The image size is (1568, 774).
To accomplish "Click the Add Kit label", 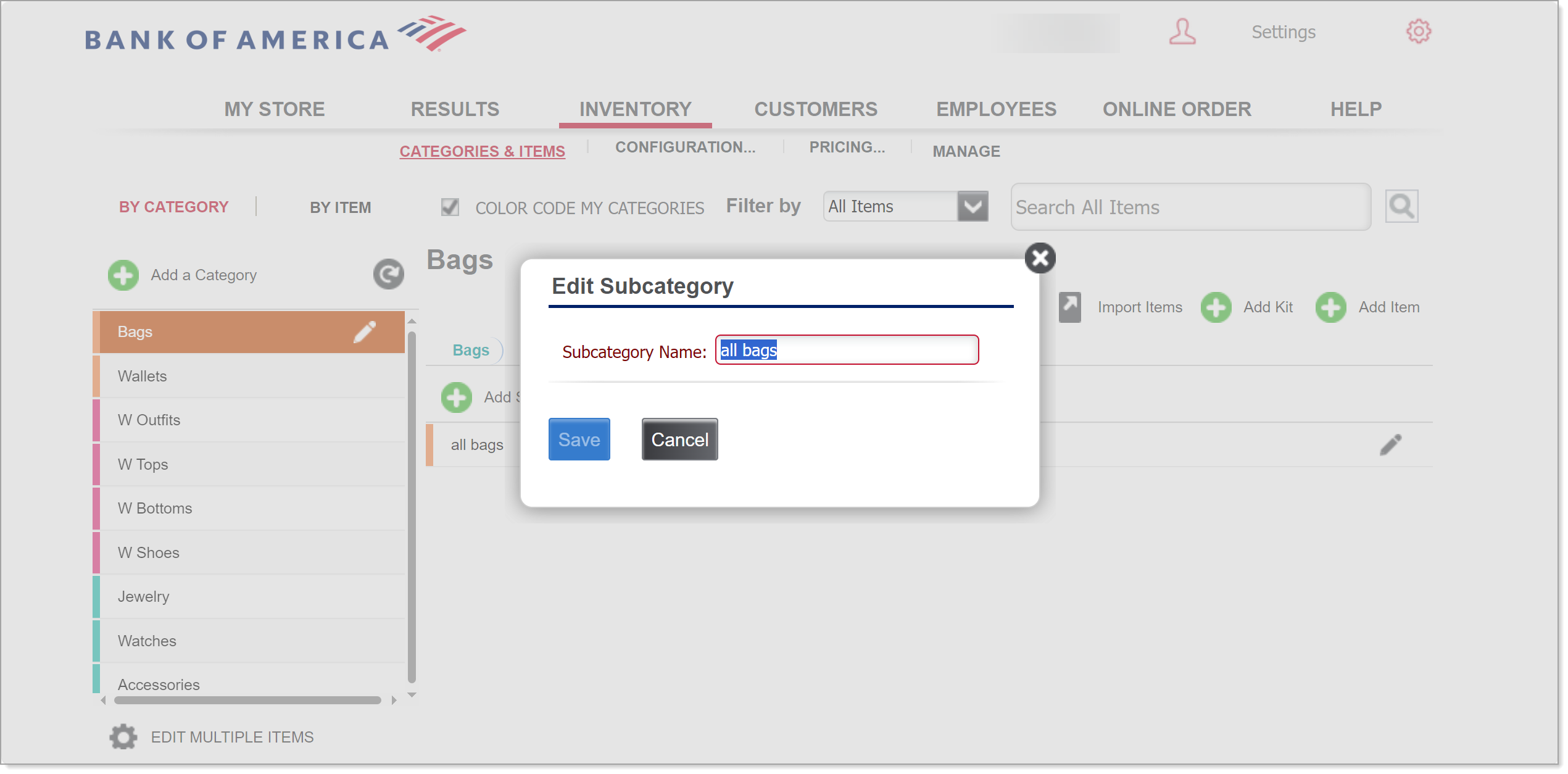I will click(x=1268, y=307).
